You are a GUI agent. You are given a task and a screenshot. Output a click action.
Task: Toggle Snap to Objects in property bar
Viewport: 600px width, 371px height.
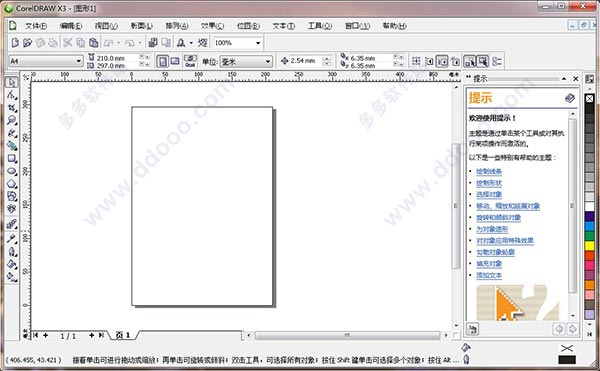(x=442, y=61)
